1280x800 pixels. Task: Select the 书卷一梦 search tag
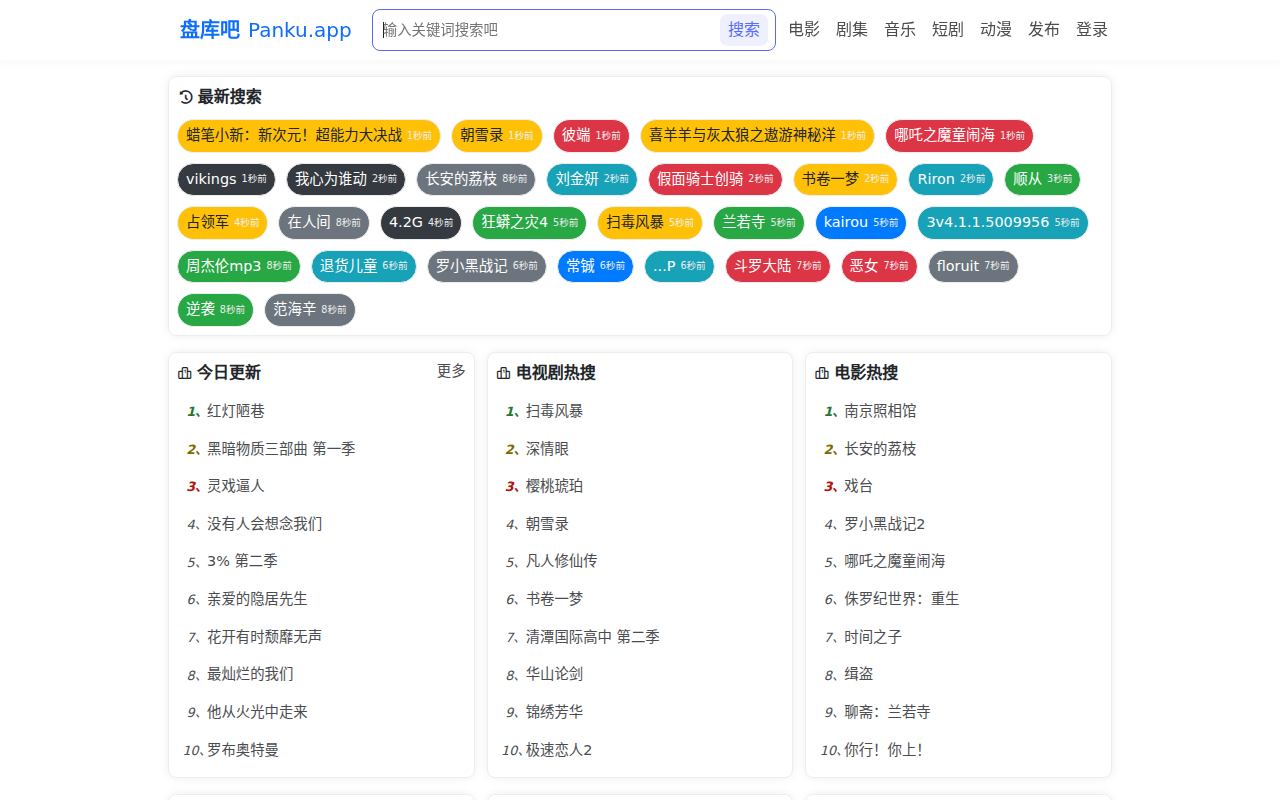(x=845, y=179)
